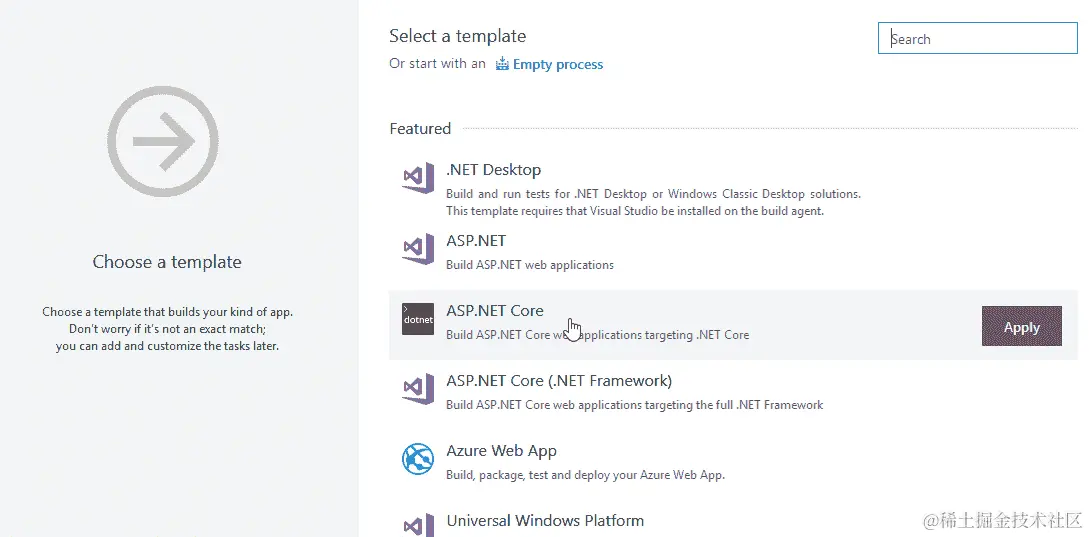This screenshot has height=537, width=1089.
Task: Click the Featured section heading
Action: (420, 129)
